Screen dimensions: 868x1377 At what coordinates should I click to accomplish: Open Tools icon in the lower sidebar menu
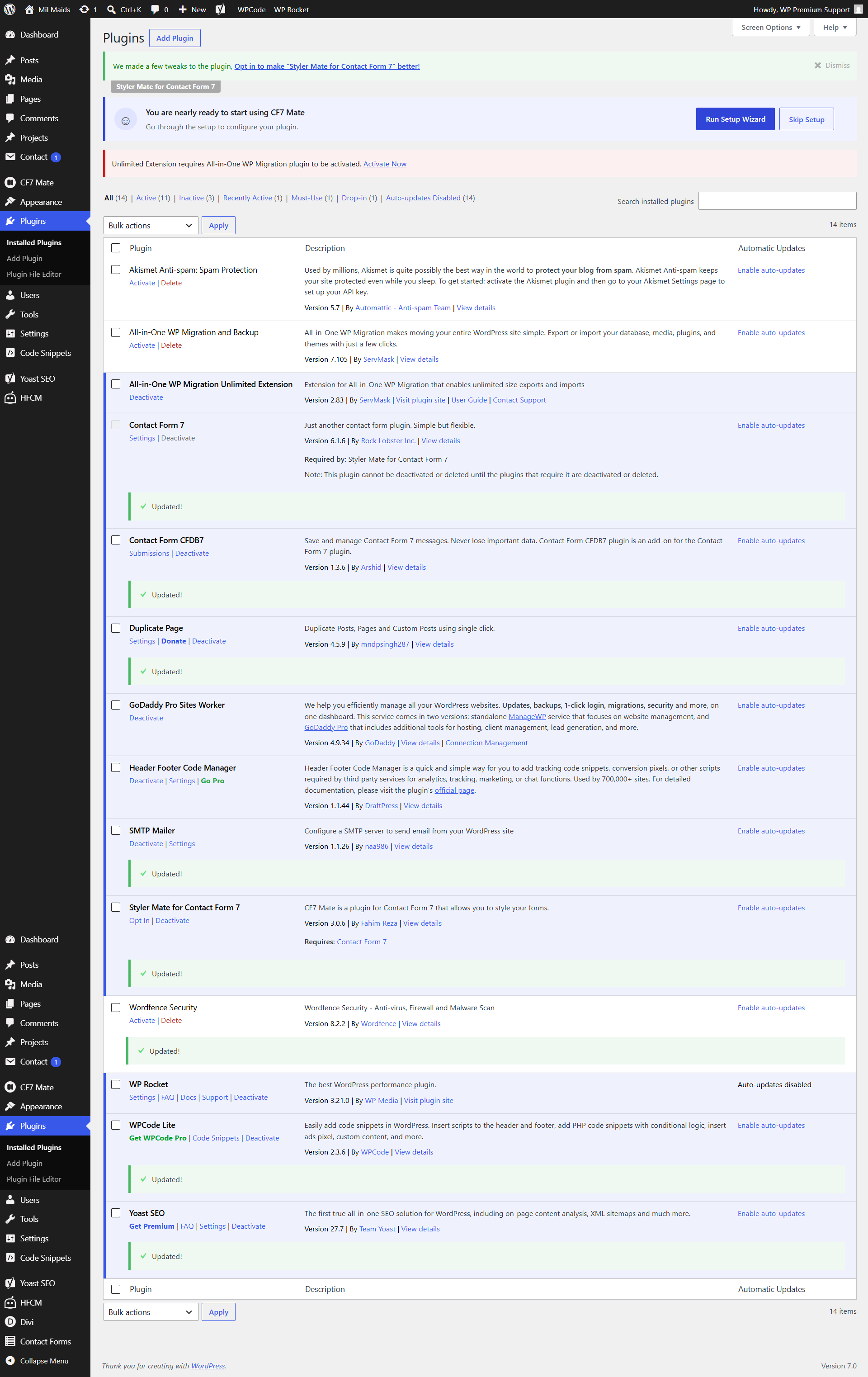[10, 1219]
